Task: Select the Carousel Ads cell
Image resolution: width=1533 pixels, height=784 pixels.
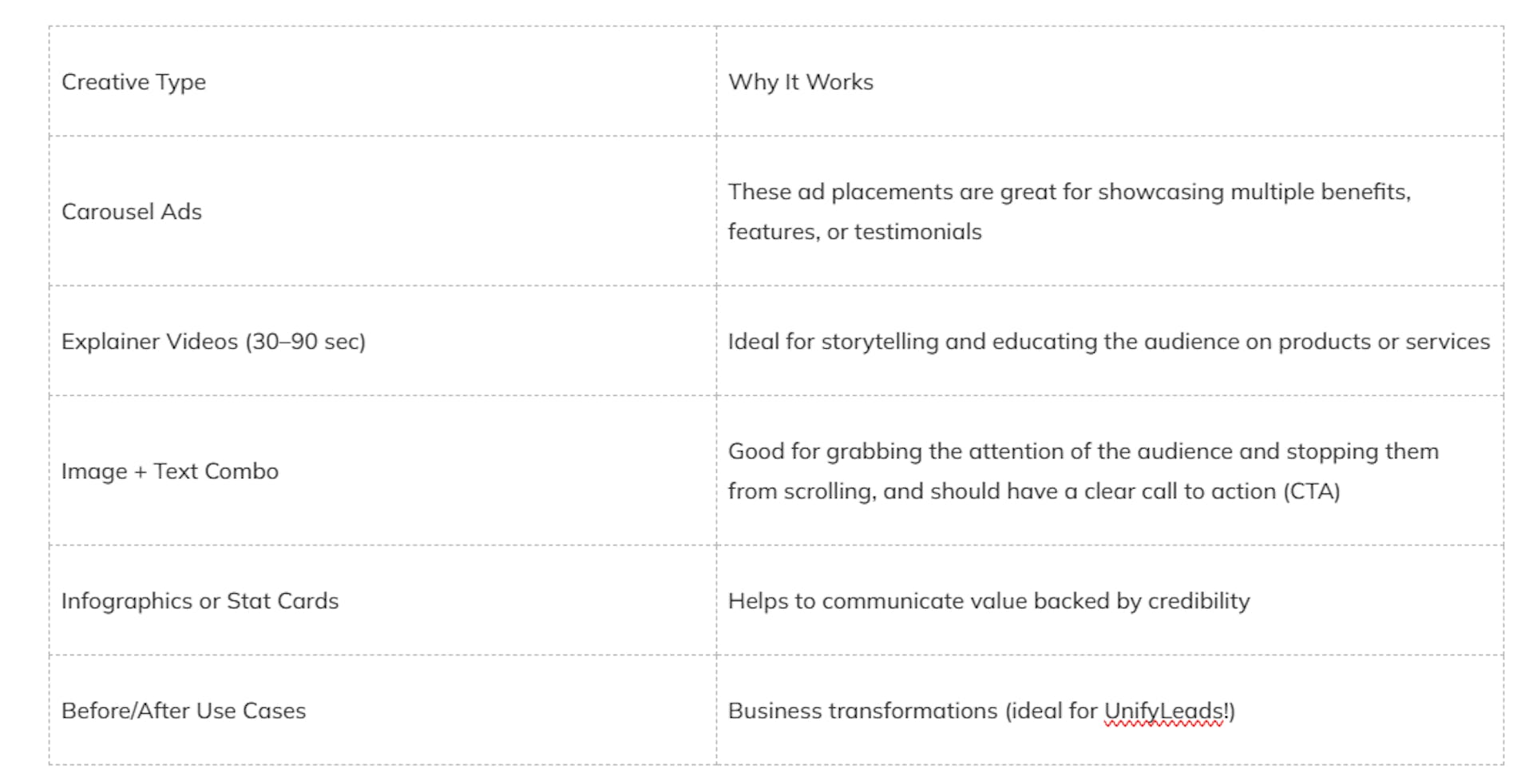Action: point(382,212)
